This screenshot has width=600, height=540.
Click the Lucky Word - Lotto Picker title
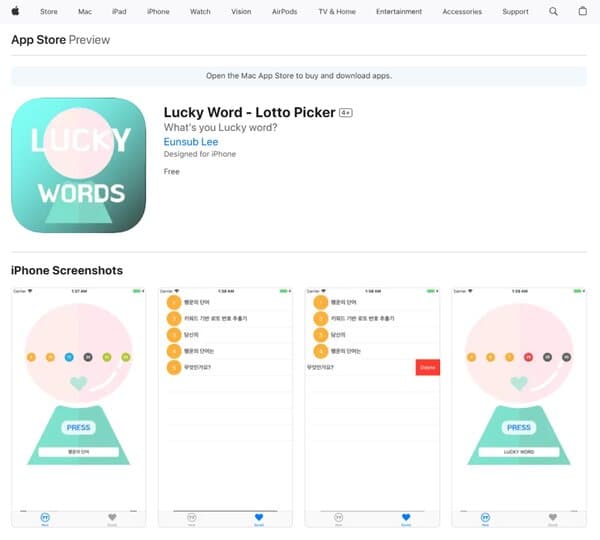point(249,113)
